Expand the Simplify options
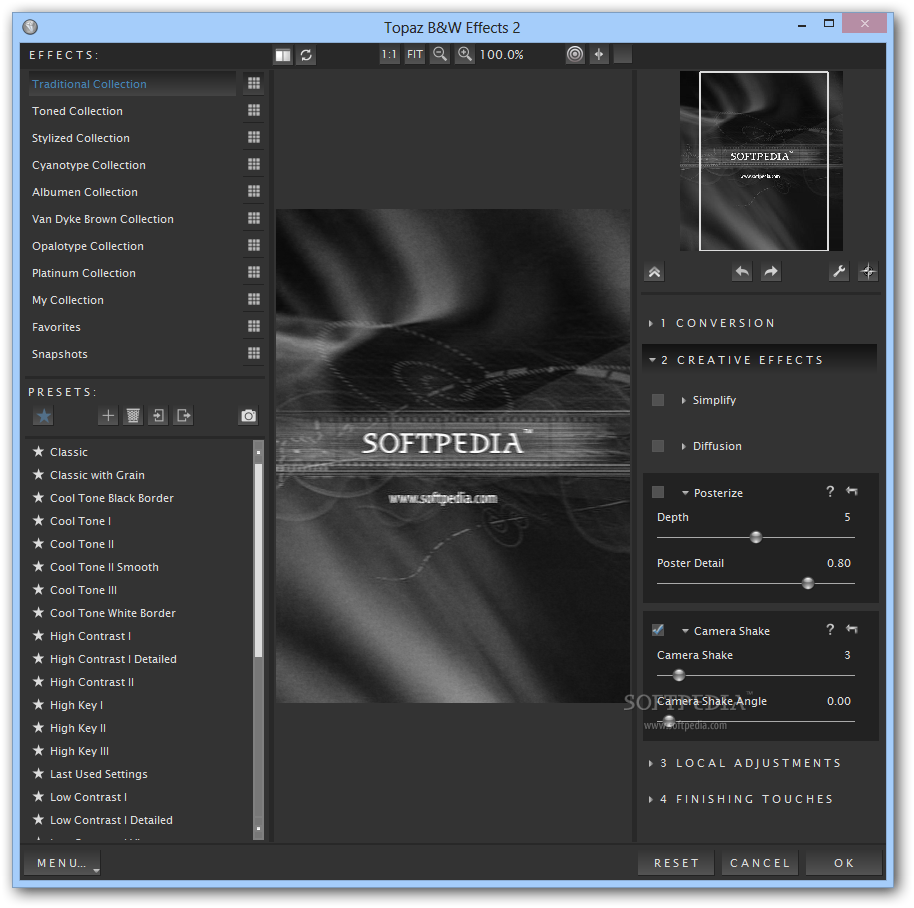Screen dimensions: 914x908 point(684,400)
